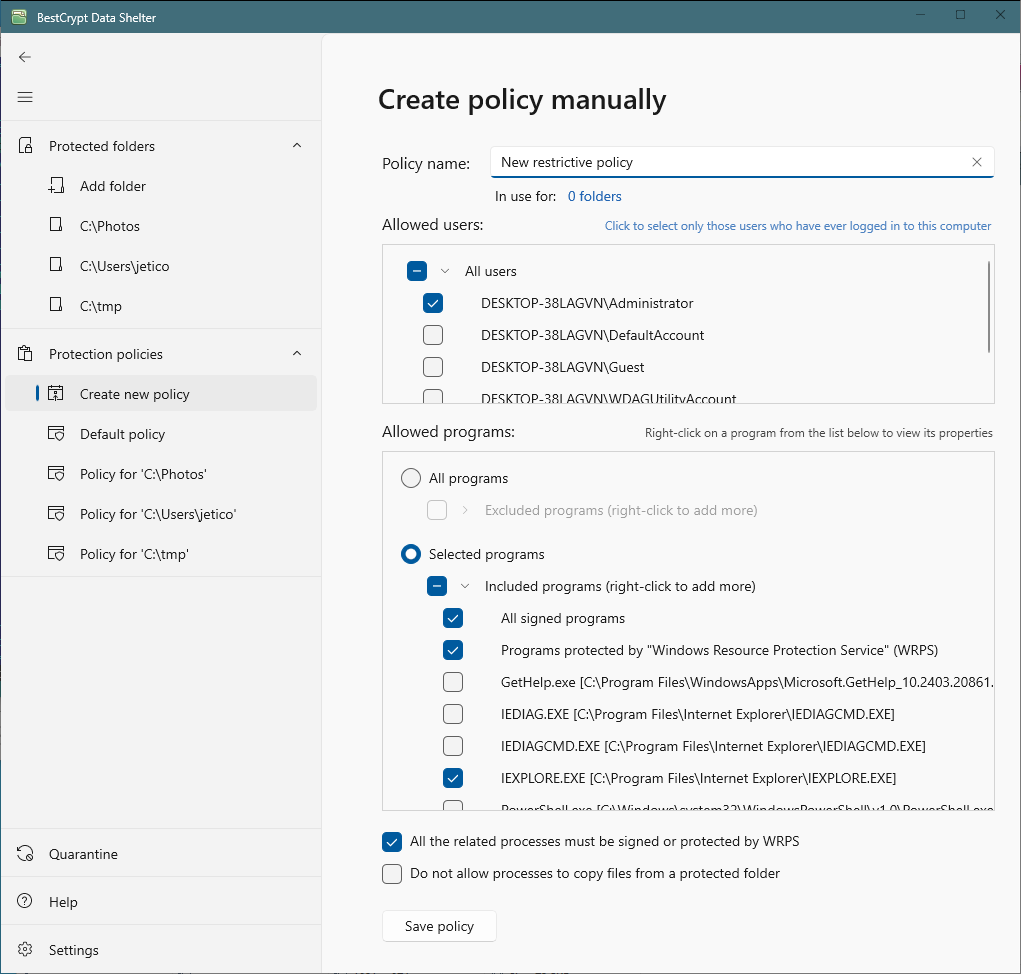Uncheck DESKTOP-38LAGVN\Administrator user
The image size is (1021, 974).
[x=433, y=303]
